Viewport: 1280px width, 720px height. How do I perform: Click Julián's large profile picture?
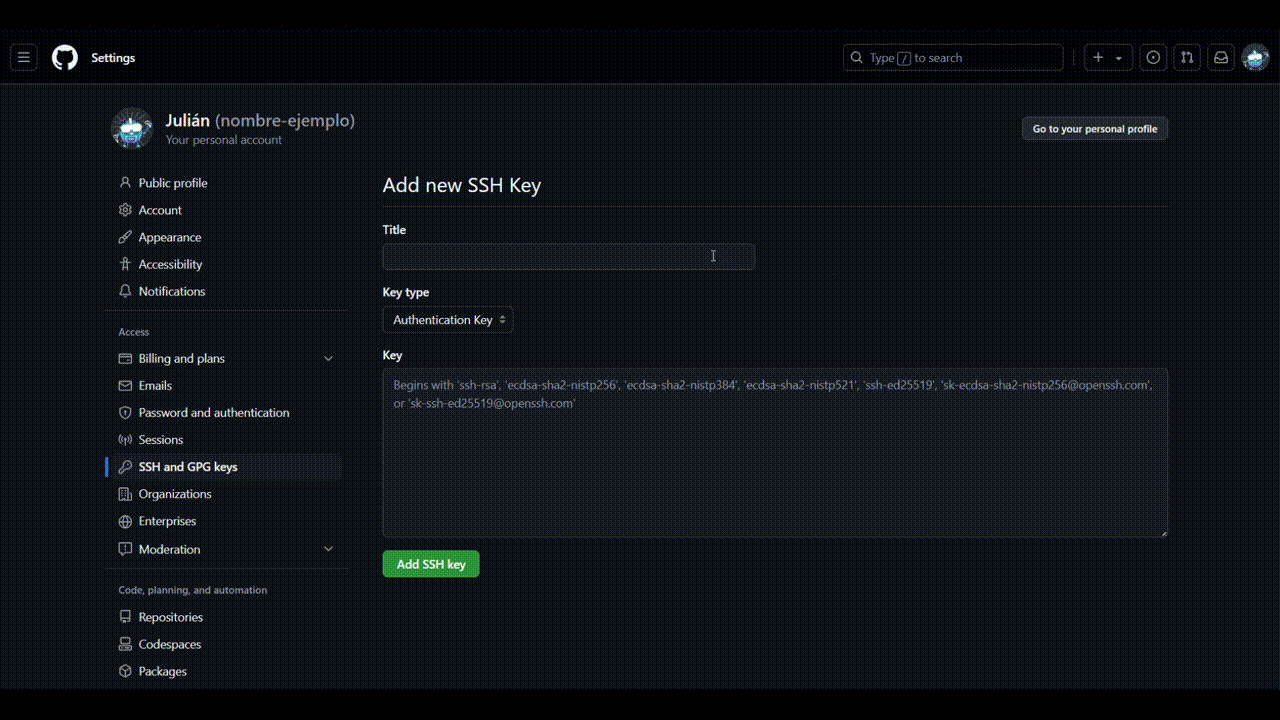click(x=132, y=129)
